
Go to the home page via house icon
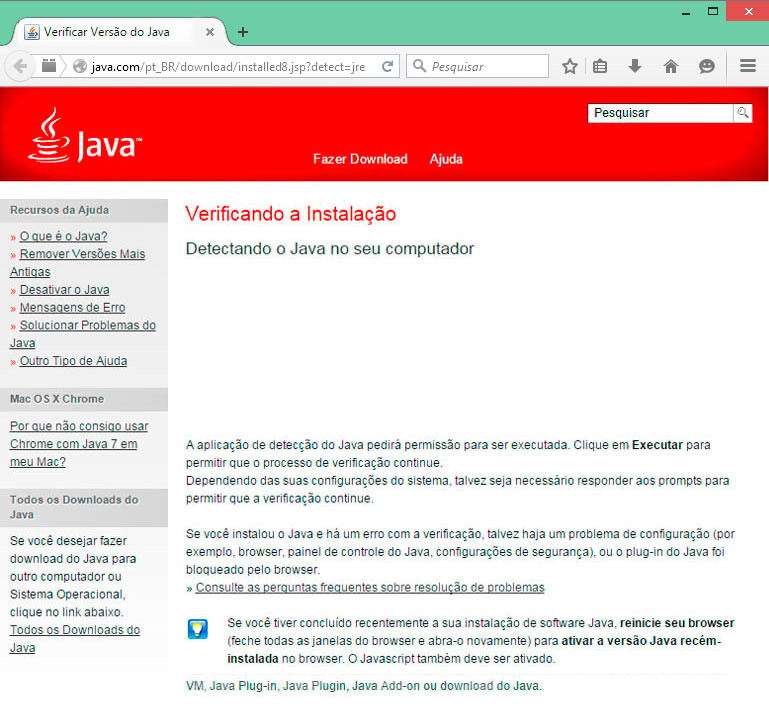(671, 66)
